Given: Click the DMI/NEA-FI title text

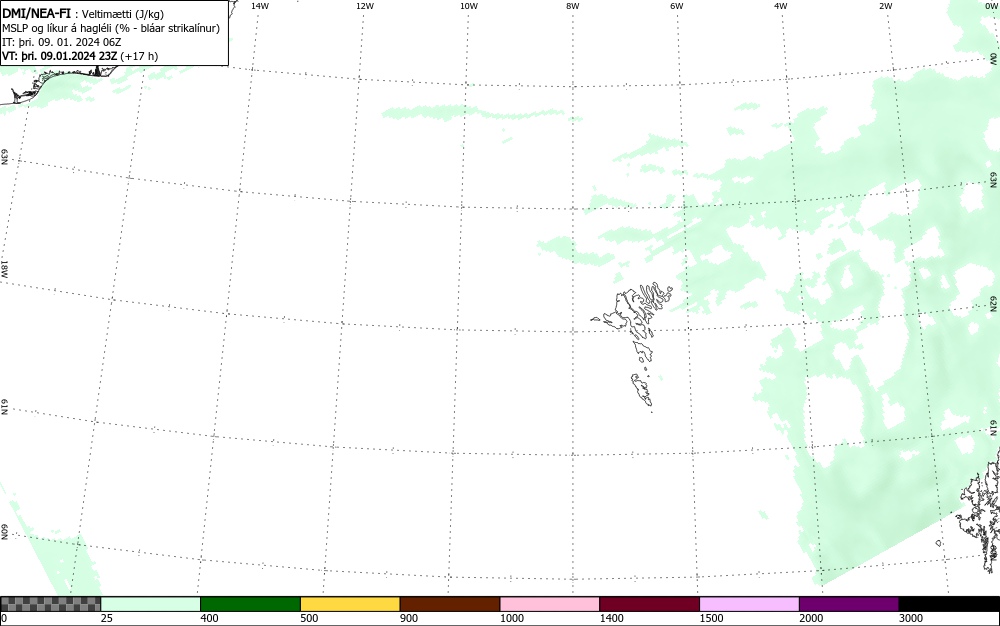Looking at the screenshot, I should pos(36,13).
